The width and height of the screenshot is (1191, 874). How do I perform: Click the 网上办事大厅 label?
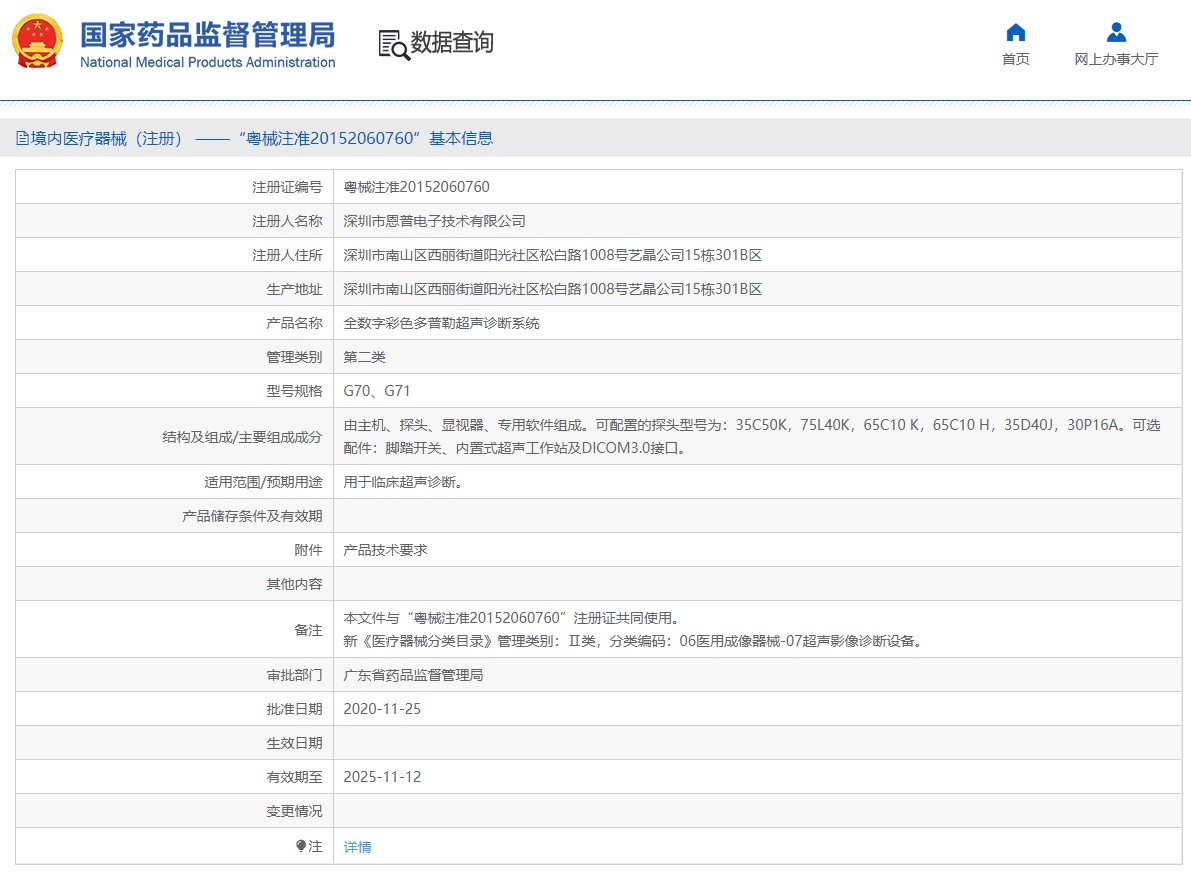pyautogui.click(x=1116, y=59)
